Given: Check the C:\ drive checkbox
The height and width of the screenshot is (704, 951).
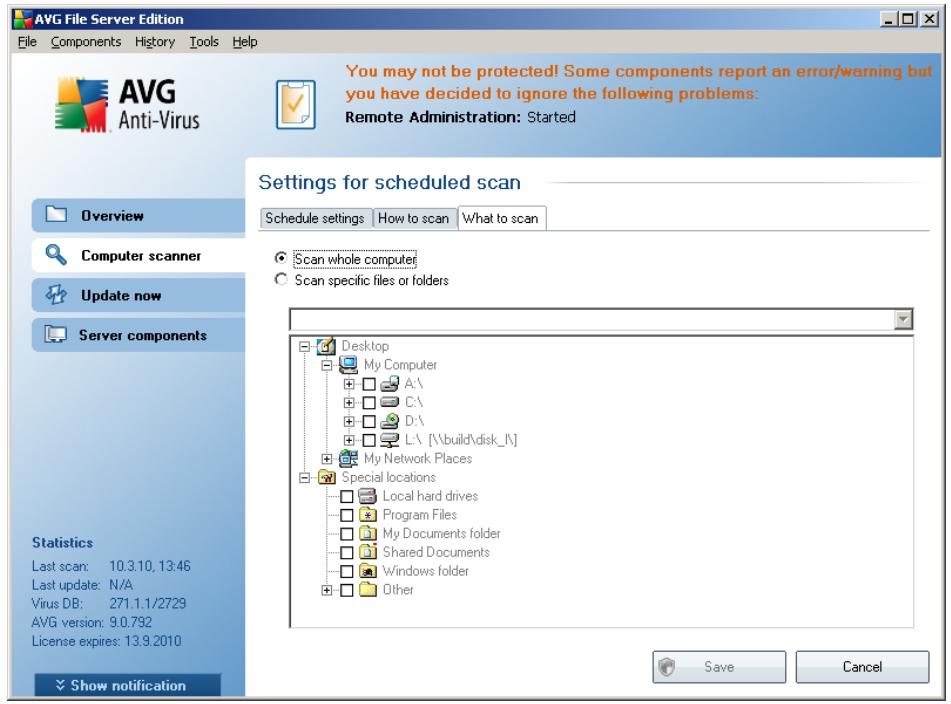Looking at the screenshot, I should 369,403.
